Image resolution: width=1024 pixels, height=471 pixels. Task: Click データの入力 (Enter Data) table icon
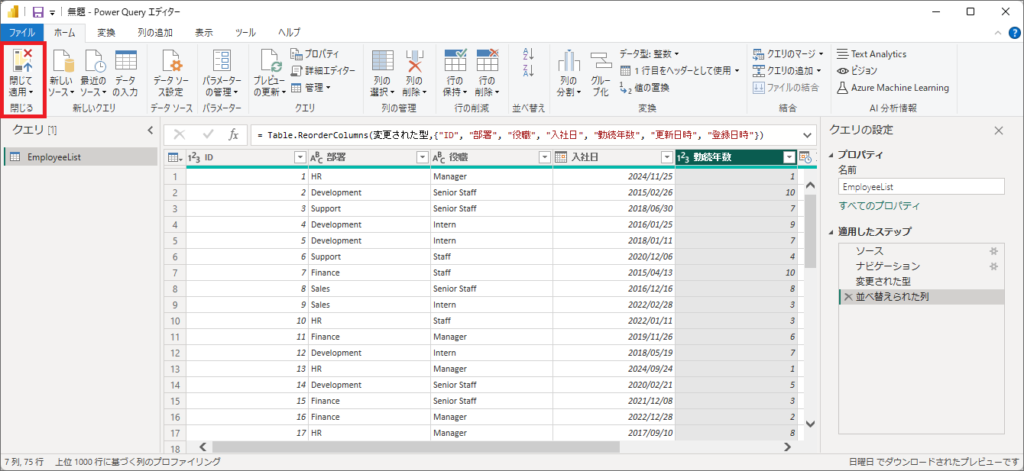click(125, 61)
